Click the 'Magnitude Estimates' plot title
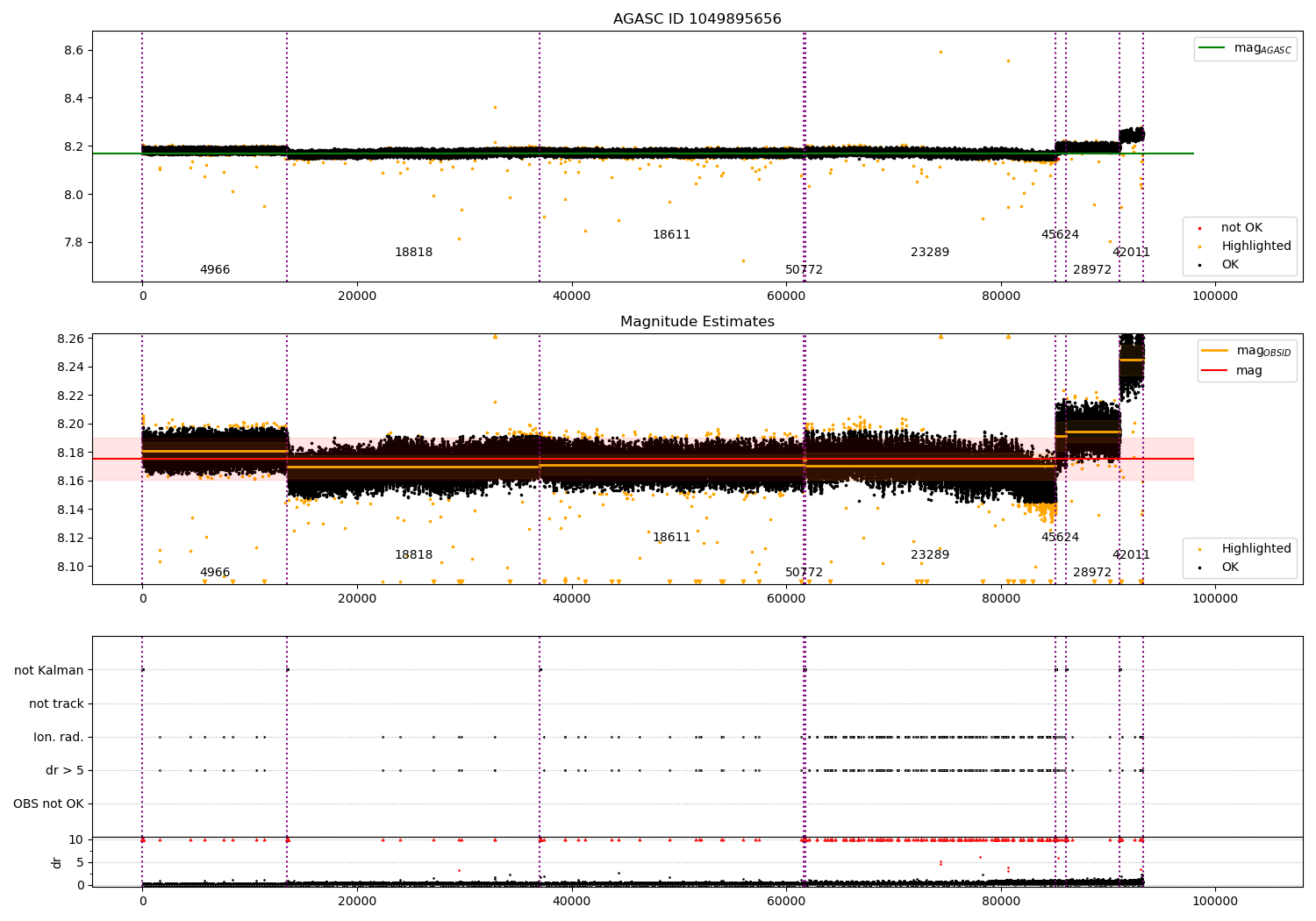Image resolution: width=1316 pixels, height=921 pixels. [x=697, y=322]
